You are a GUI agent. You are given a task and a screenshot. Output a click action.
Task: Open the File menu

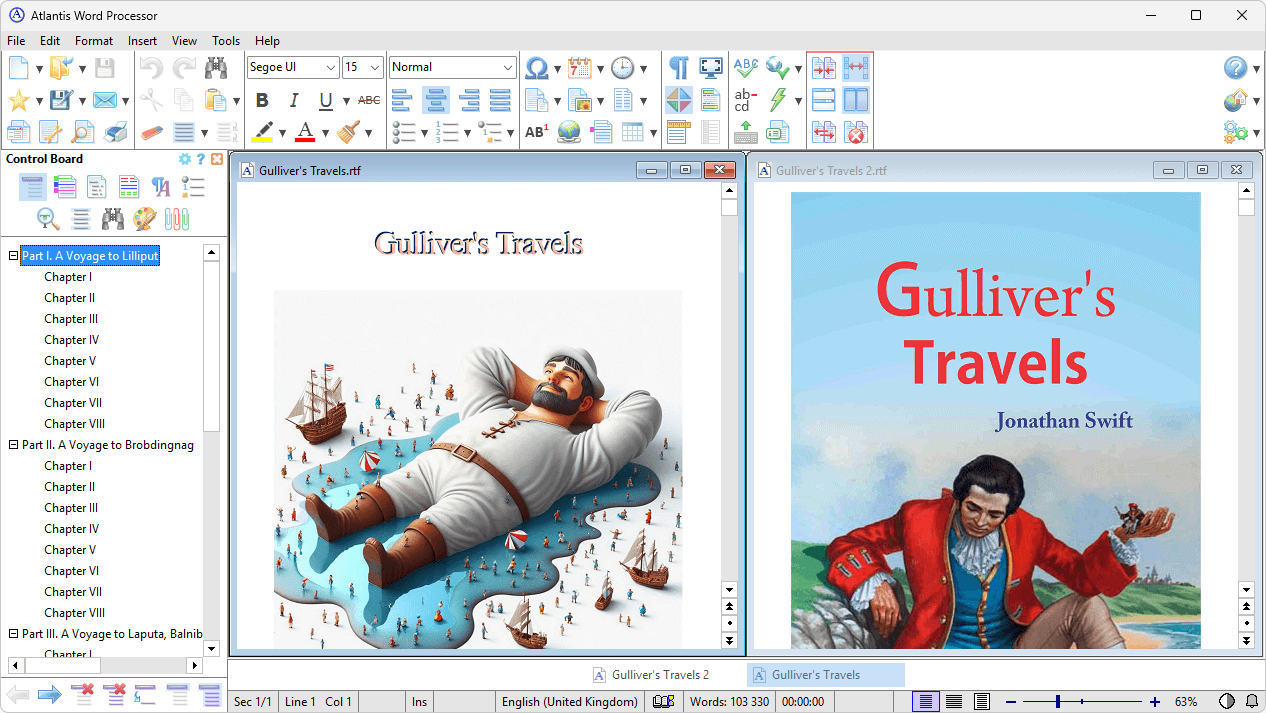click(16, 41)
